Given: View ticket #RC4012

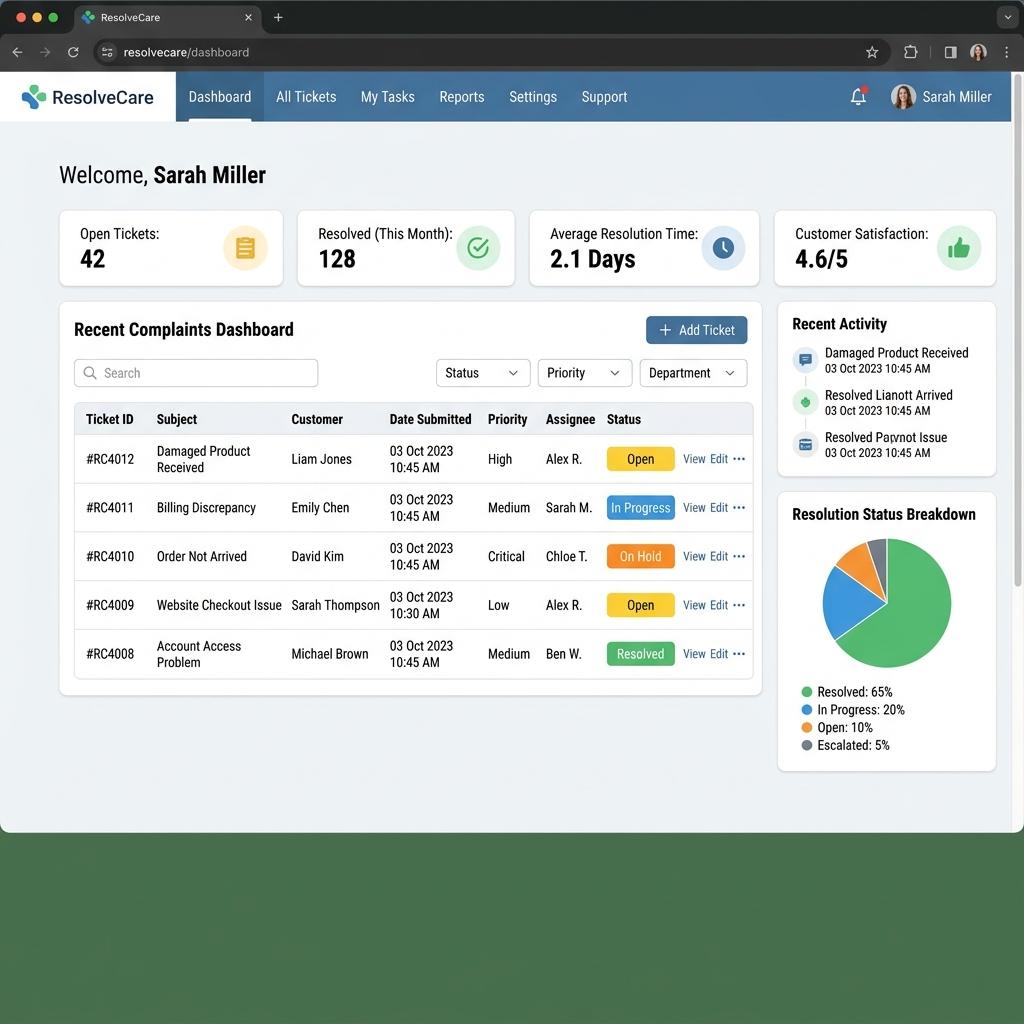Looking at the screenshot, I should coord(694,459).
